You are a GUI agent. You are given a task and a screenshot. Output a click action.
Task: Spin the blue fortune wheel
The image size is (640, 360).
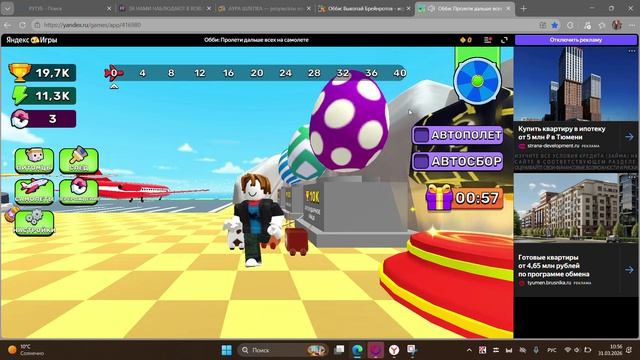(477, 81)
